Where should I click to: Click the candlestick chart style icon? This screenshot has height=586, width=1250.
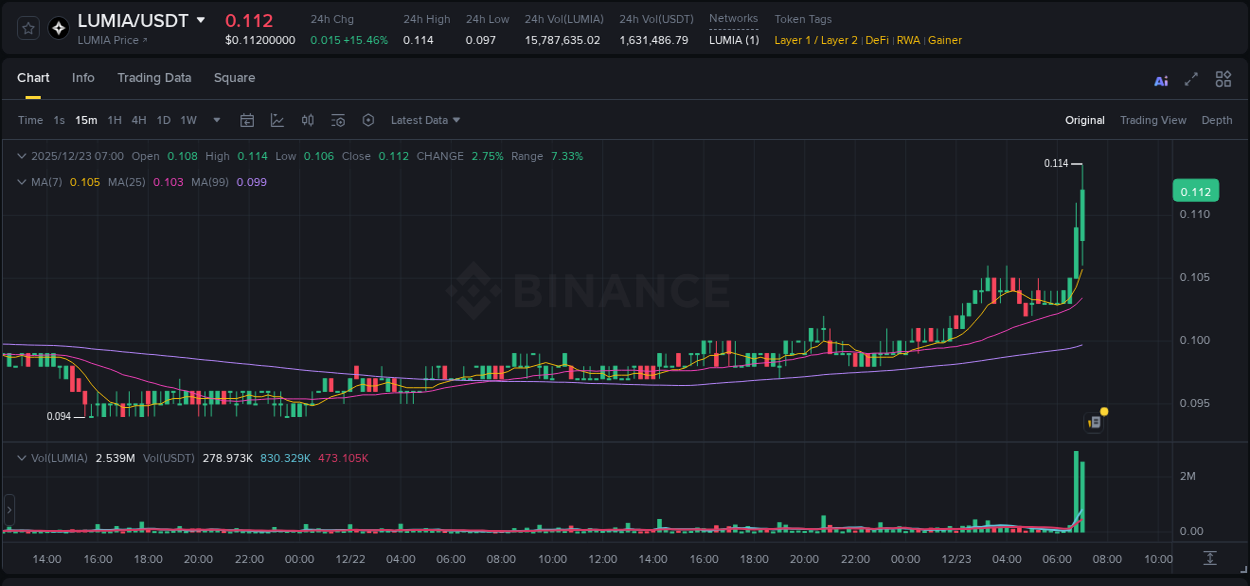click(x=308, y=120)
